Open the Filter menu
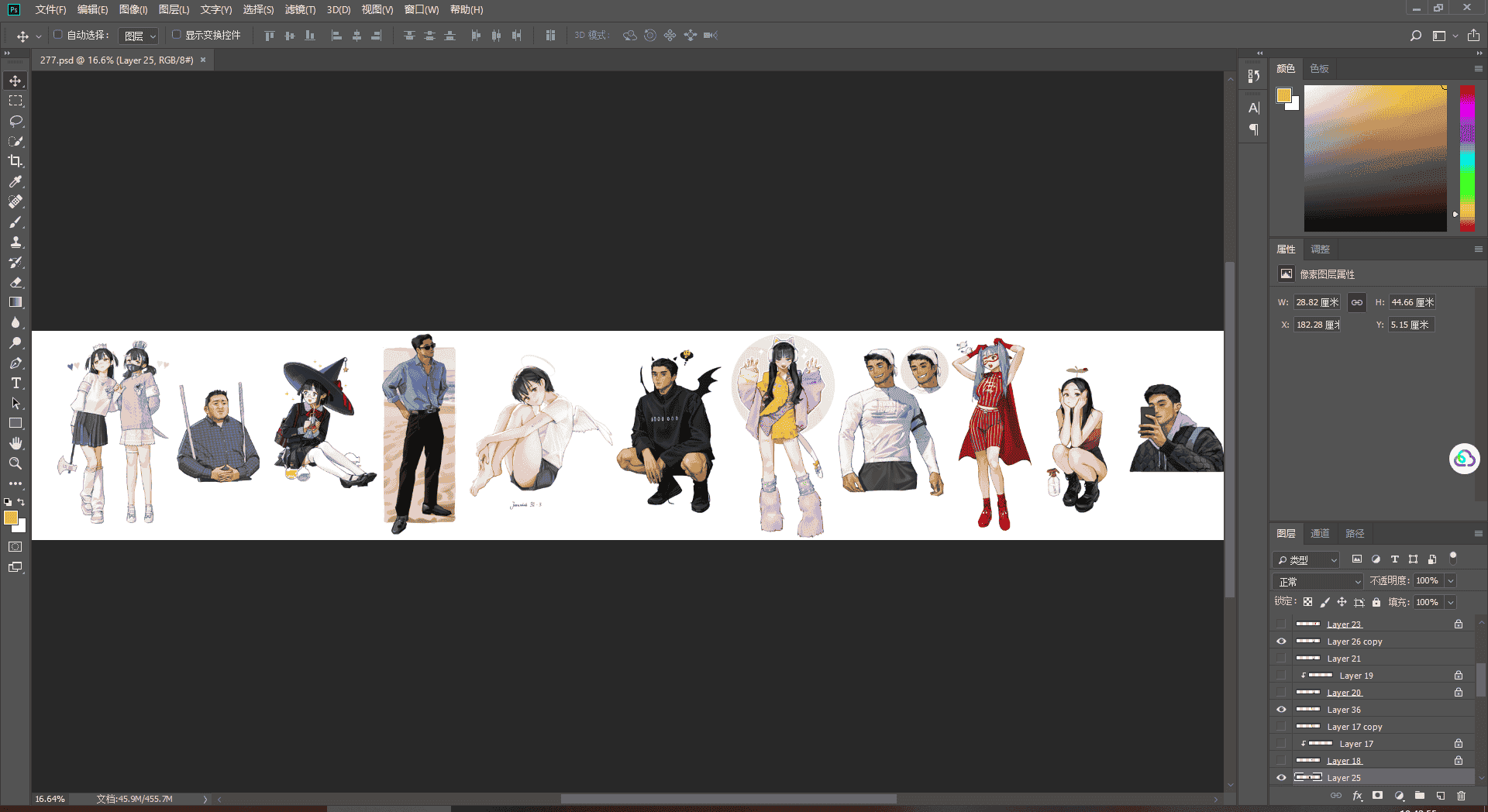Screen dimensions: 1488x812 pyautogui.click(x=300, y=9)
